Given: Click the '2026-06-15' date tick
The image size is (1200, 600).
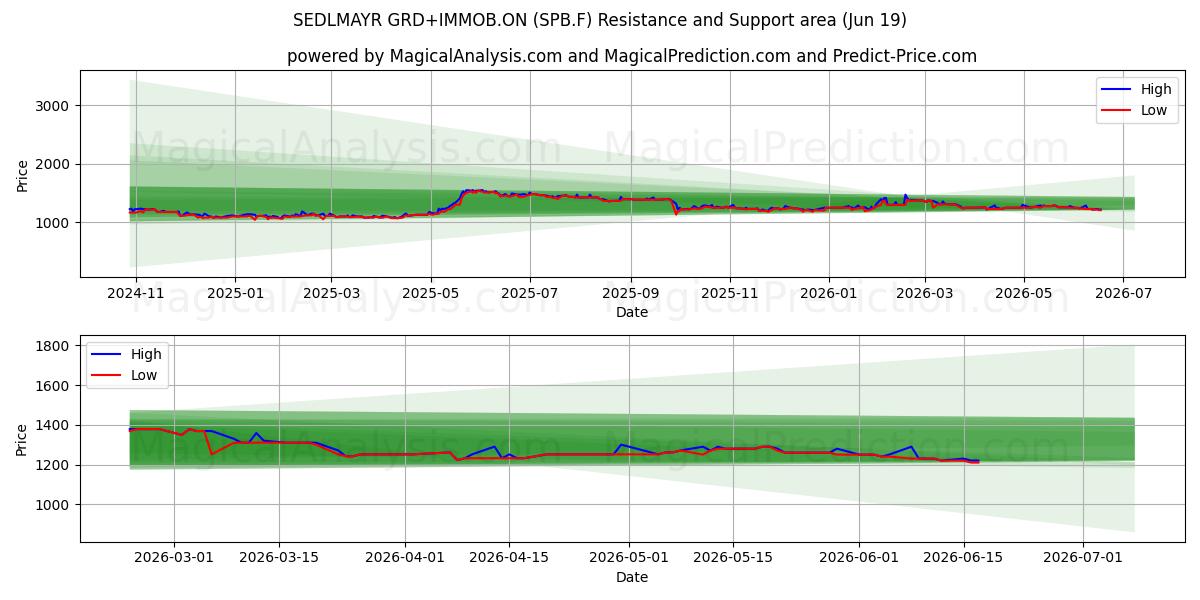Looking at the screenshot, I should (963, 557).
